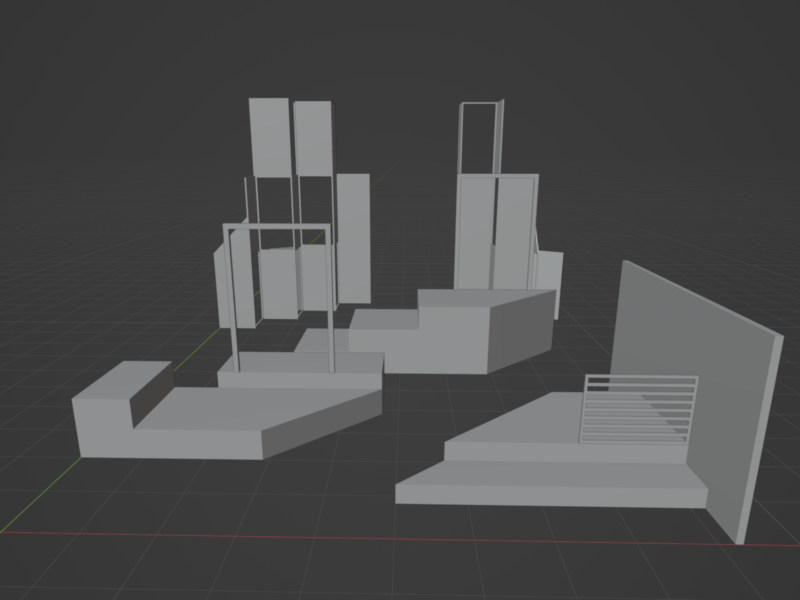Click the red X axis line
This screenshot has height=600, width=800.
click(x=400, y=538)
